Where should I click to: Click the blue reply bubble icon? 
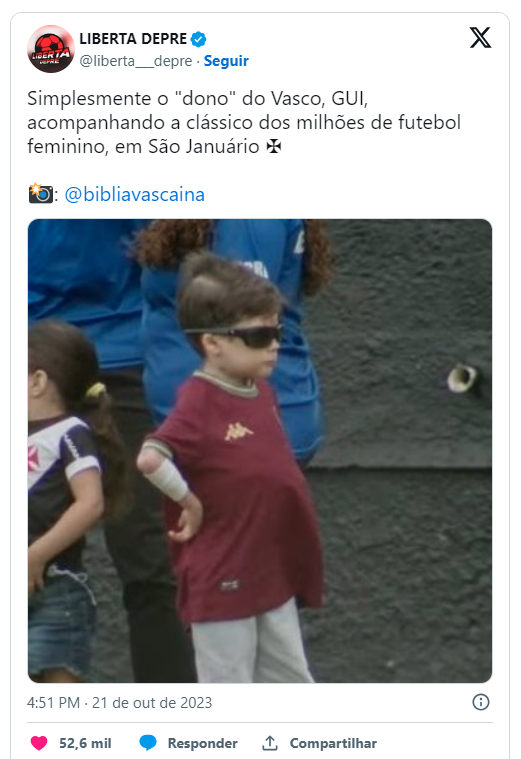point(148,743)
